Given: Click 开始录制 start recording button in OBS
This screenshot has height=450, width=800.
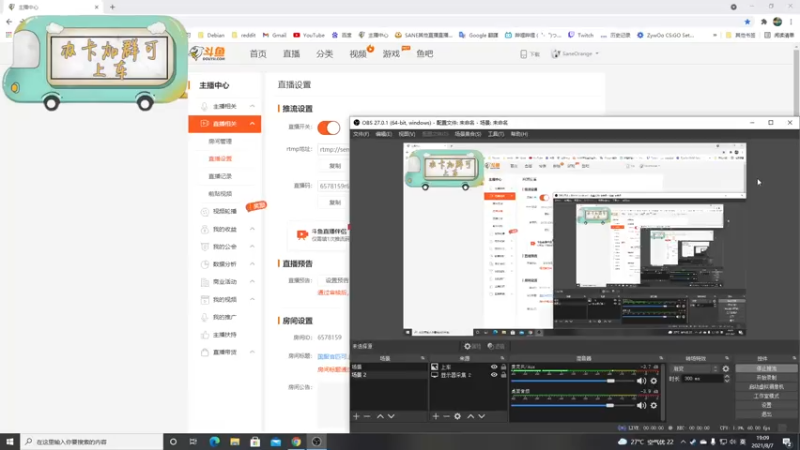Looking at the screenshot, I should pyautogui.click(x=766, y=378).
